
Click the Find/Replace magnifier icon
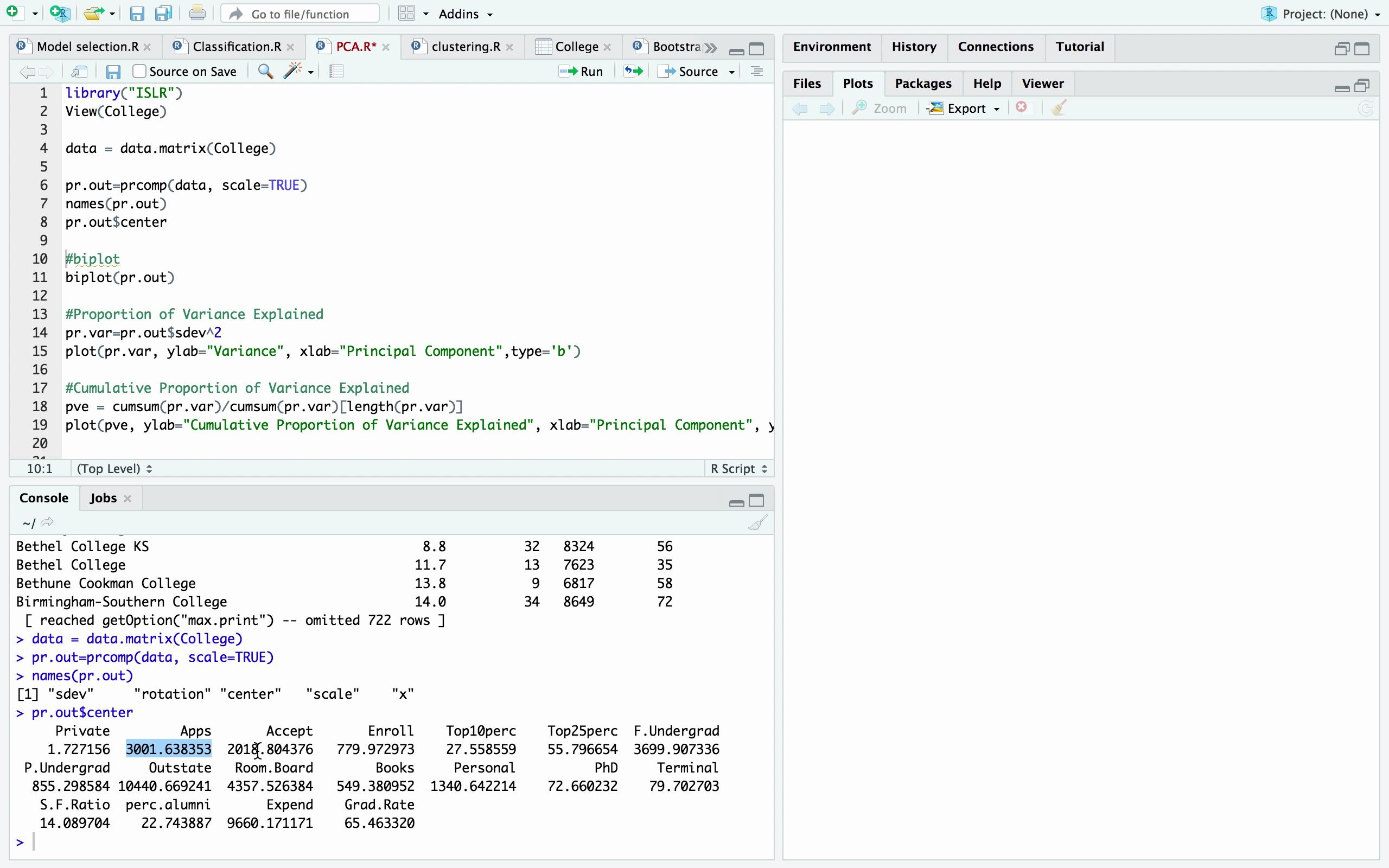coord(265,71)
